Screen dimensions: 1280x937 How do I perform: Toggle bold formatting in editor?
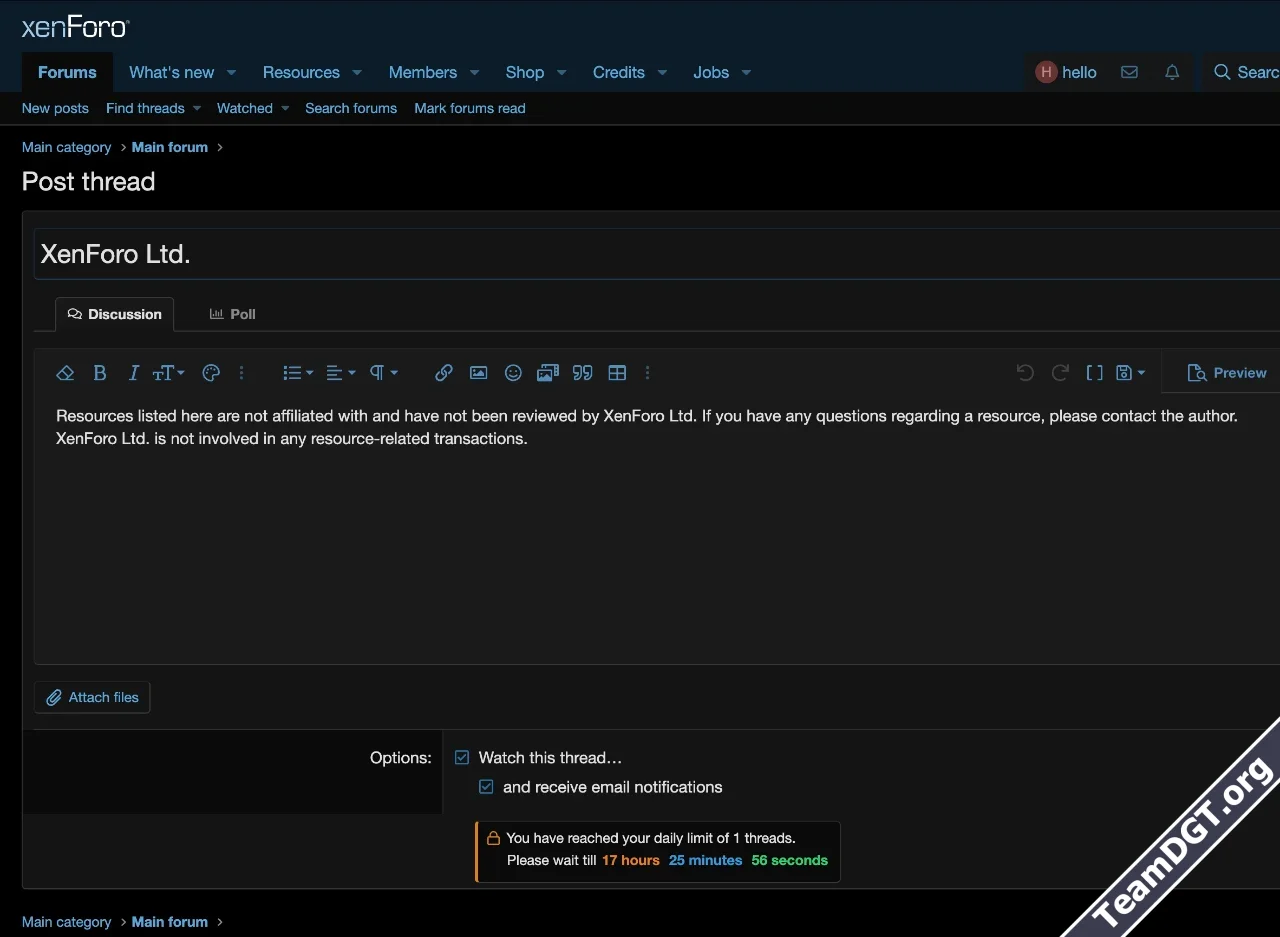coord(100,373)
